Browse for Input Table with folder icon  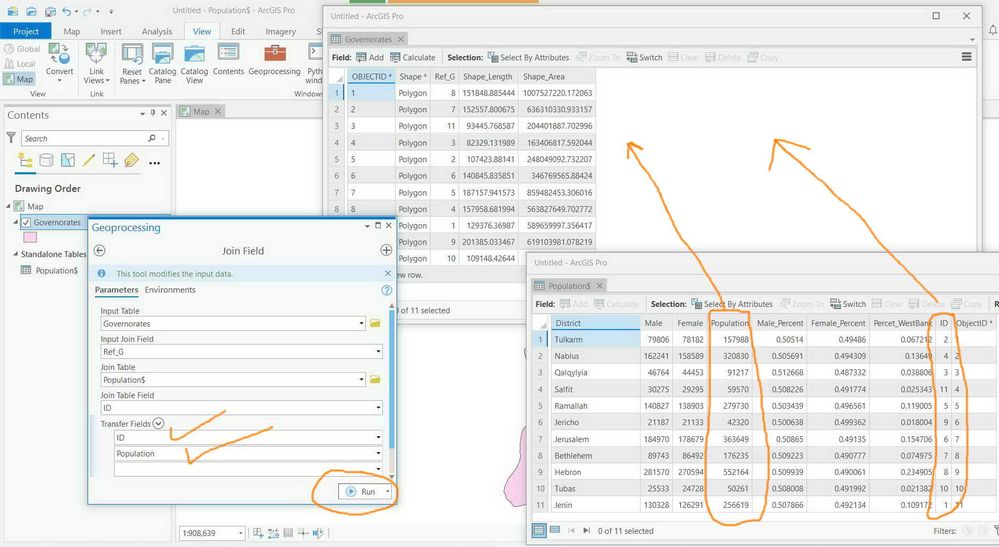coord(375,323)
